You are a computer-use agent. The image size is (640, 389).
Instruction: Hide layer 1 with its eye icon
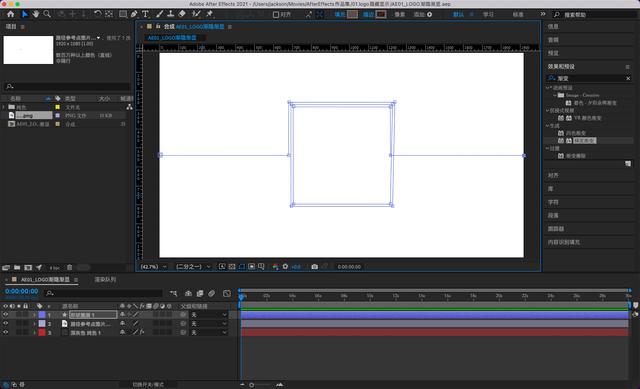point(5,315)
